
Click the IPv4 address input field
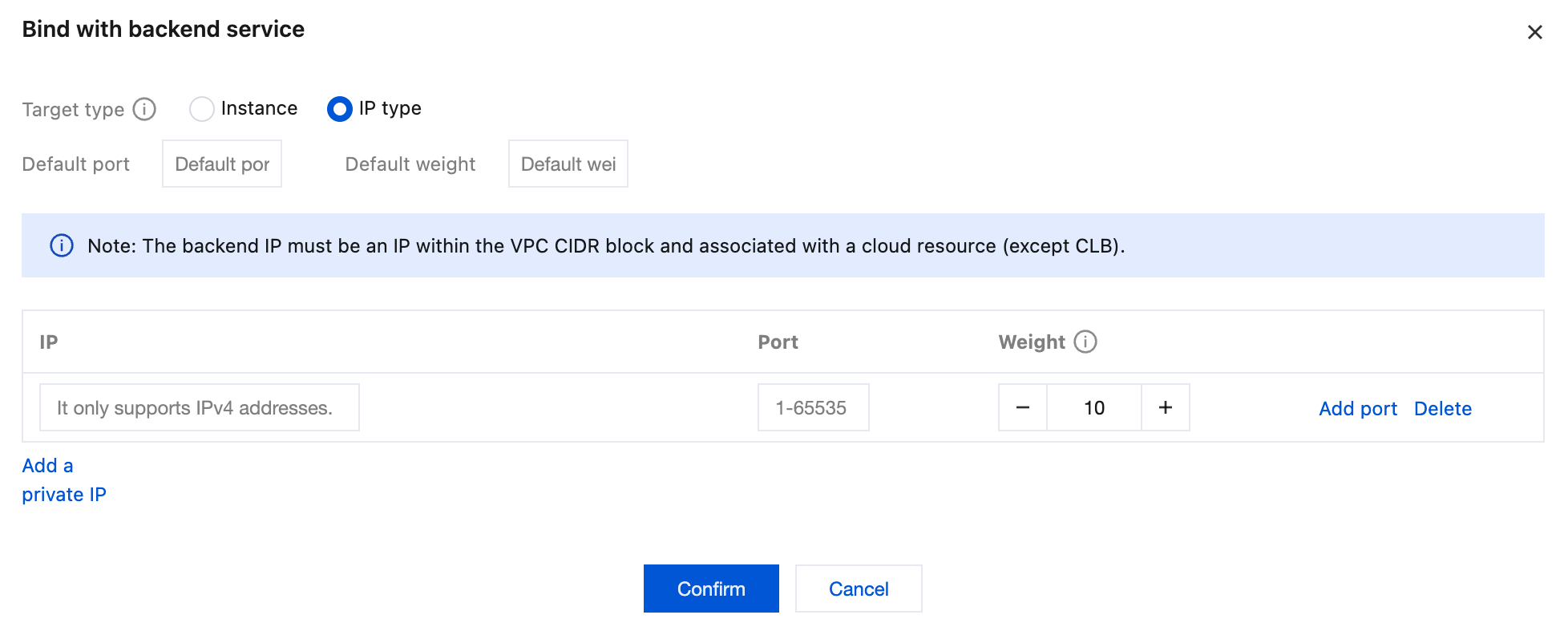tap(200, 408)
